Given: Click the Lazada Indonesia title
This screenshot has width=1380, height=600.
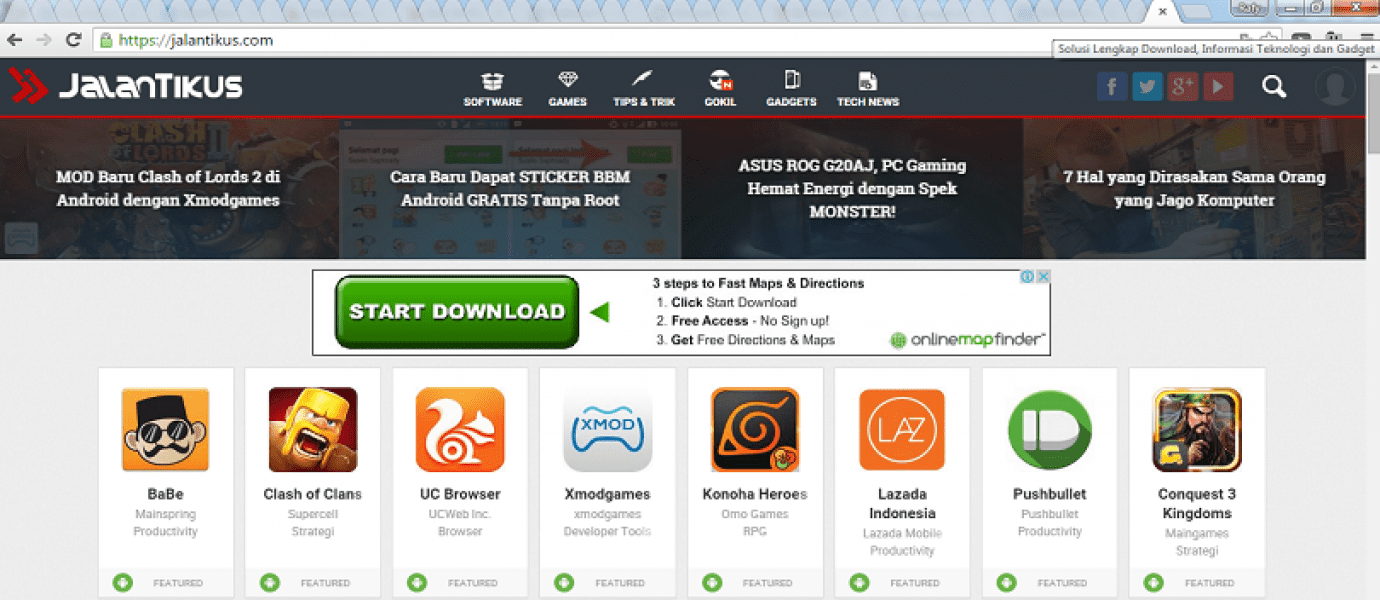Looking at the screenshot, I should click(902, 504).
